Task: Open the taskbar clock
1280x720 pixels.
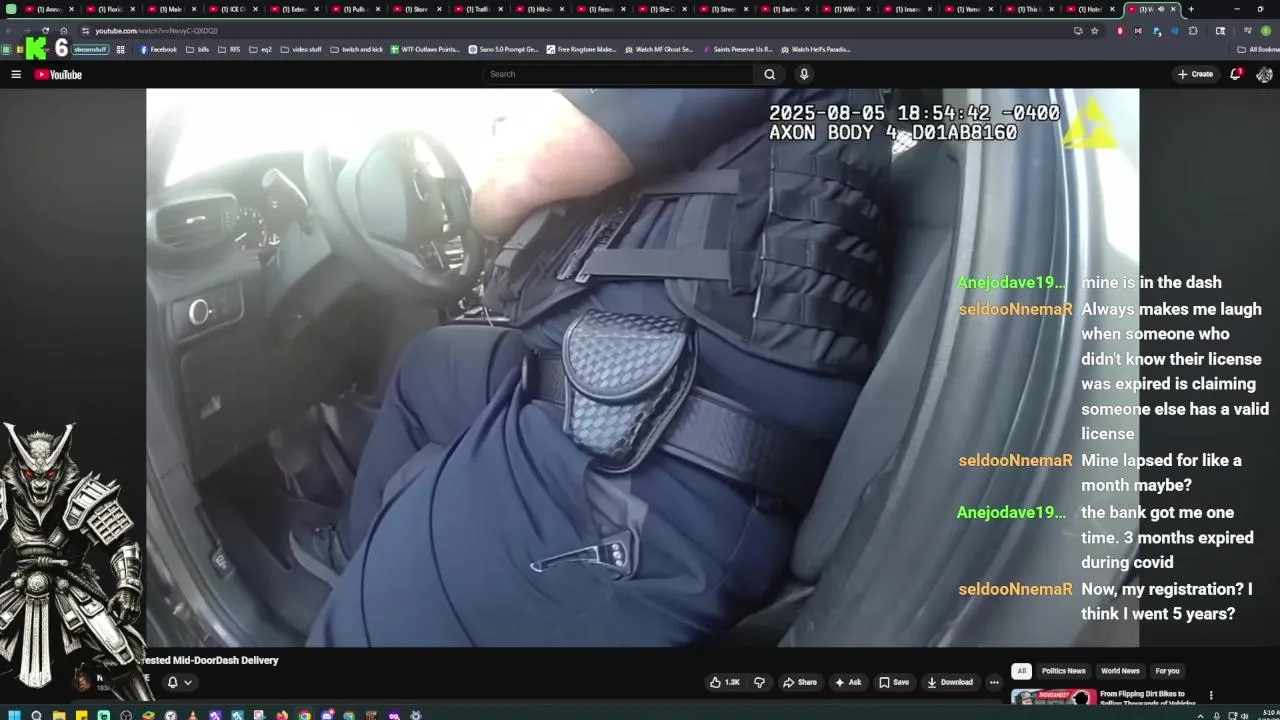Action: tap(1268, 714)
